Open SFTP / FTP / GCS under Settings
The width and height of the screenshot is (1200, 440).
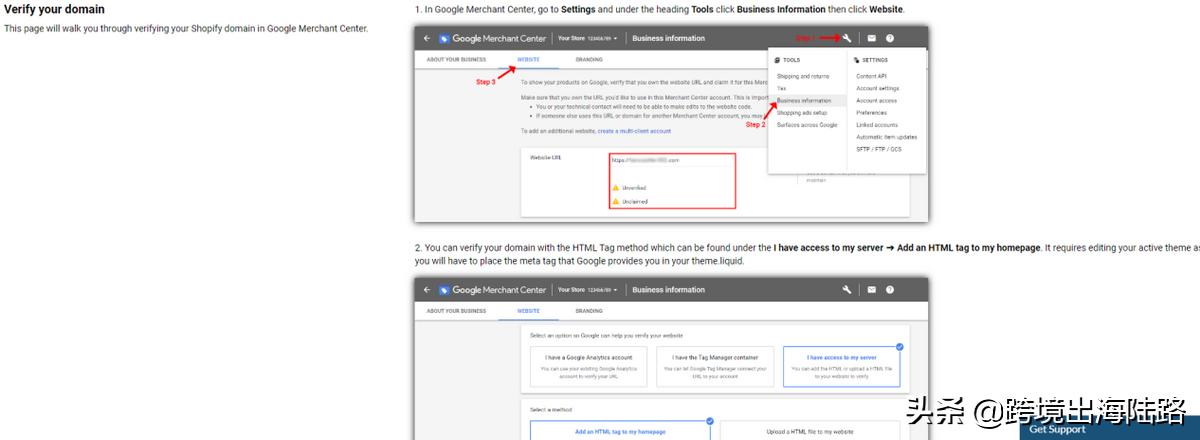point(879,149)
